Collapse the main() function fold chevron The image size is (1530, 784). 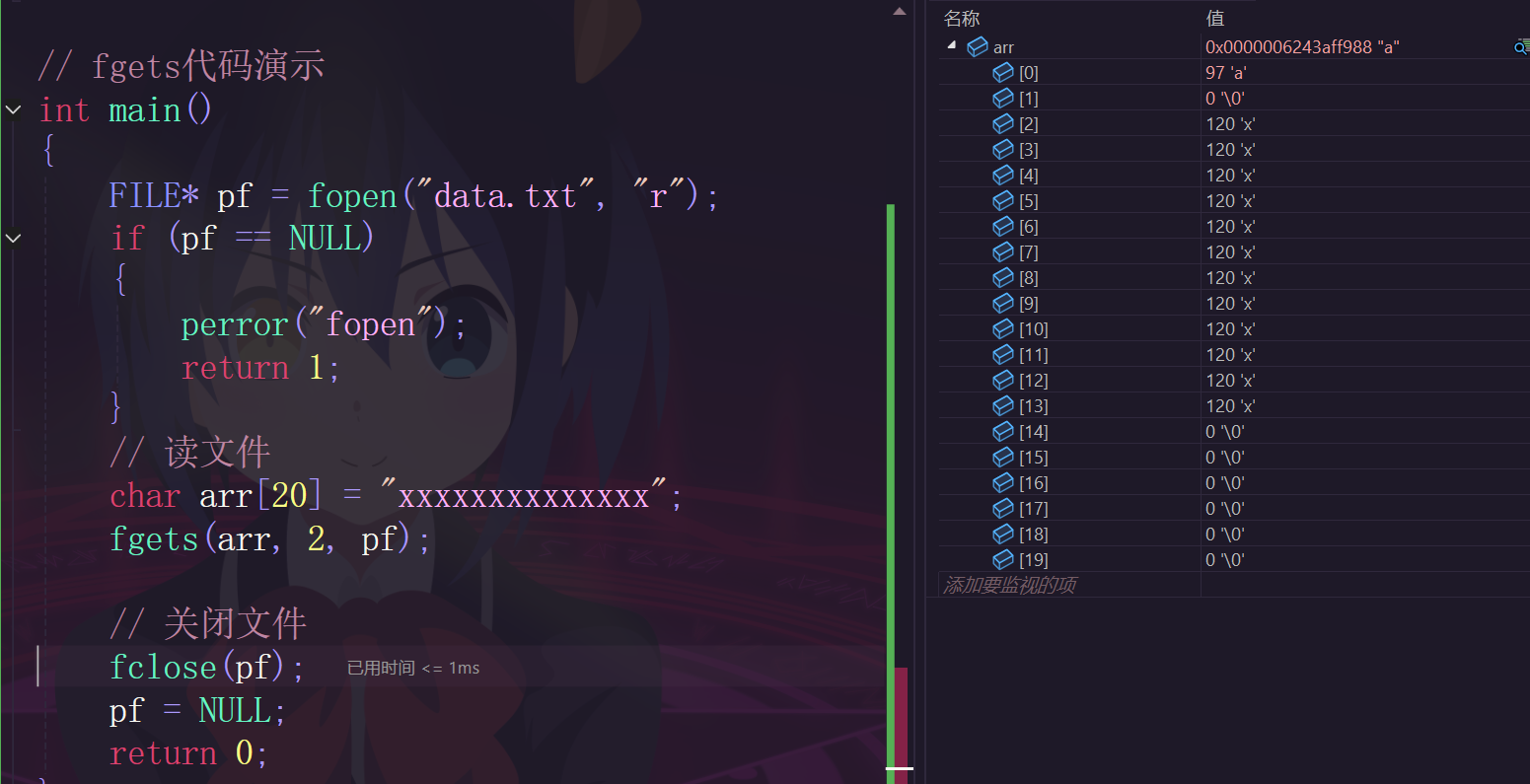pos(13,109)
